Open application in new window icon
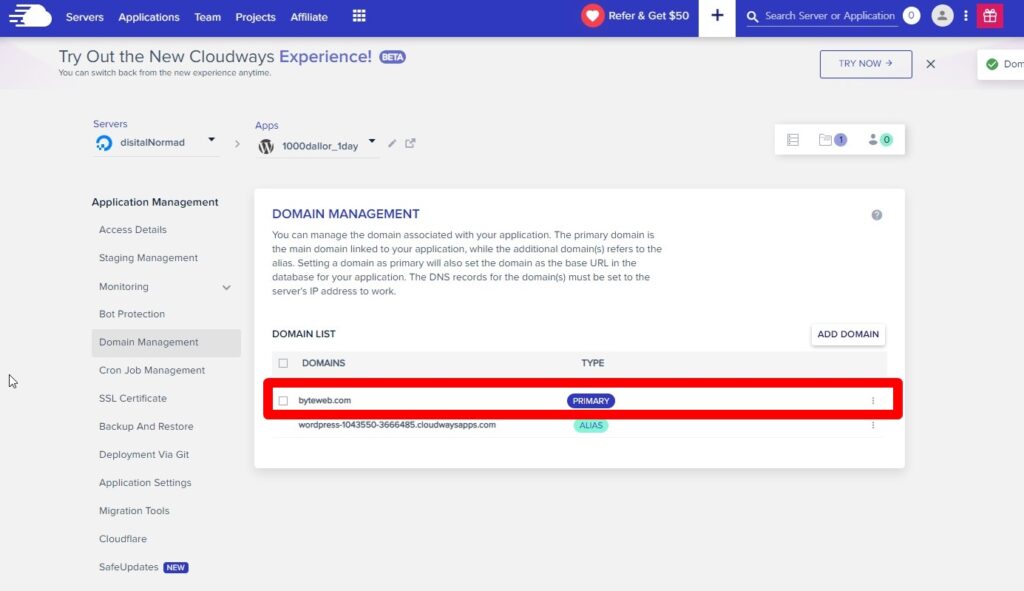 pyautogui.click(x=410, y=143)
